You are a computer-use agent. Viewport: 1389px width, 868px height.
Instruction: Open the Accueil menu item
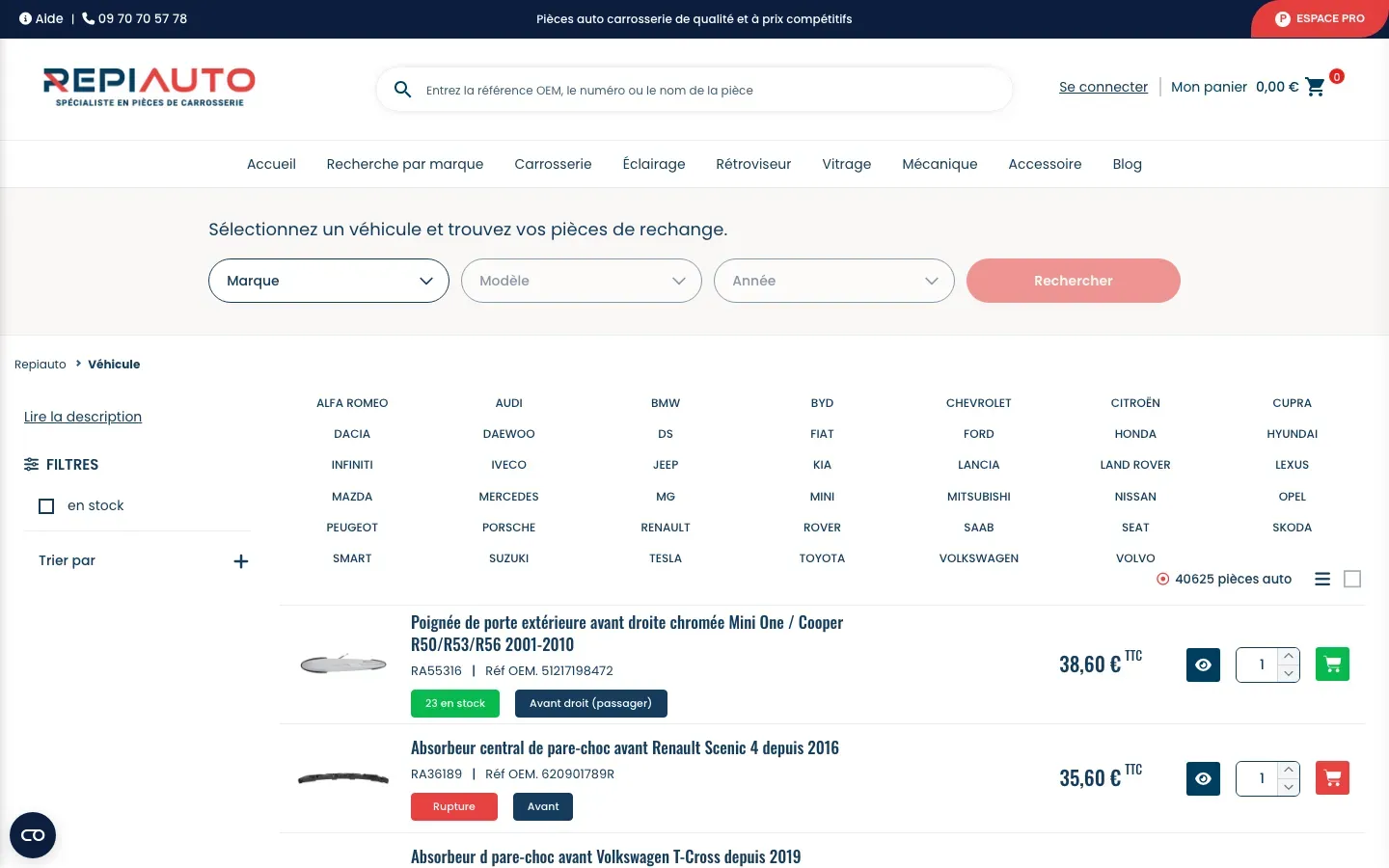(x=271, y=164)
